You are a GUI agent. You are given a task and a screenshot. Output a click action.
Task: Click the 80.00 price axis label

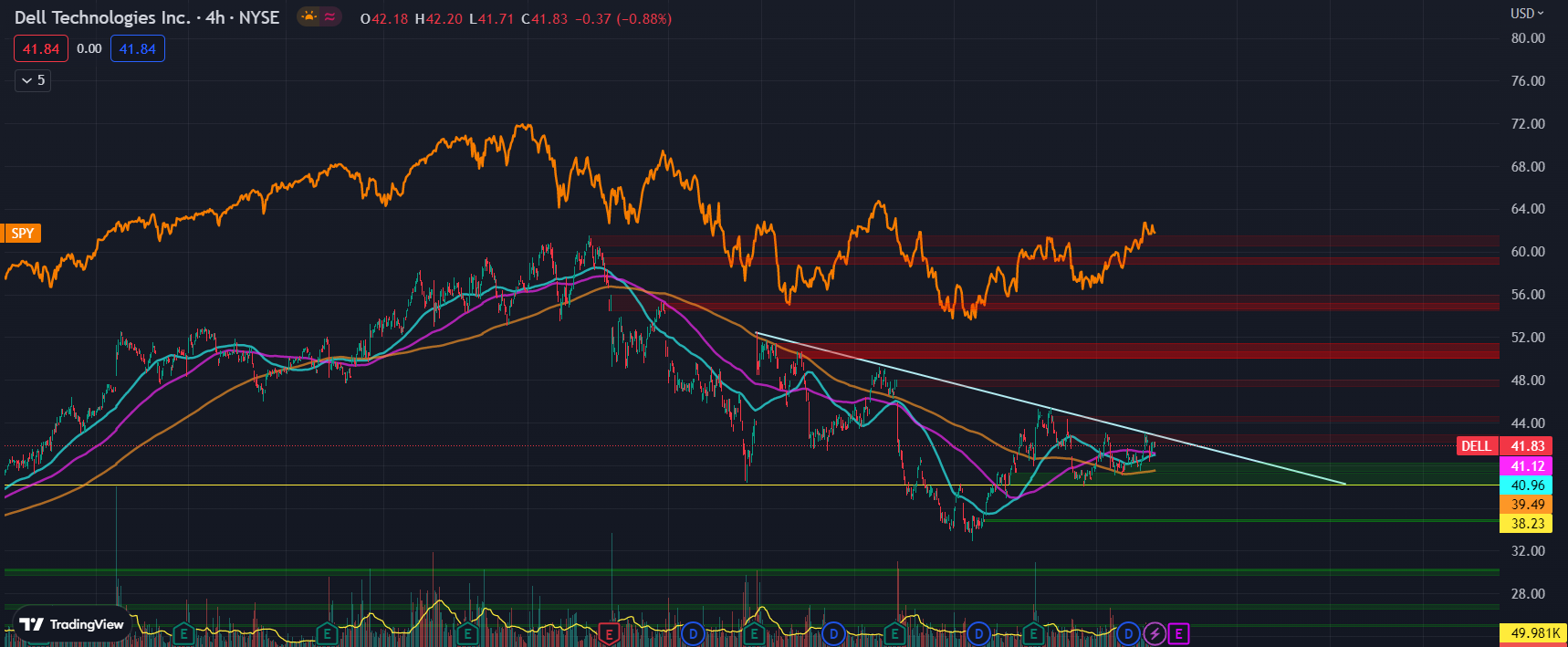[x=1528, y=38]
